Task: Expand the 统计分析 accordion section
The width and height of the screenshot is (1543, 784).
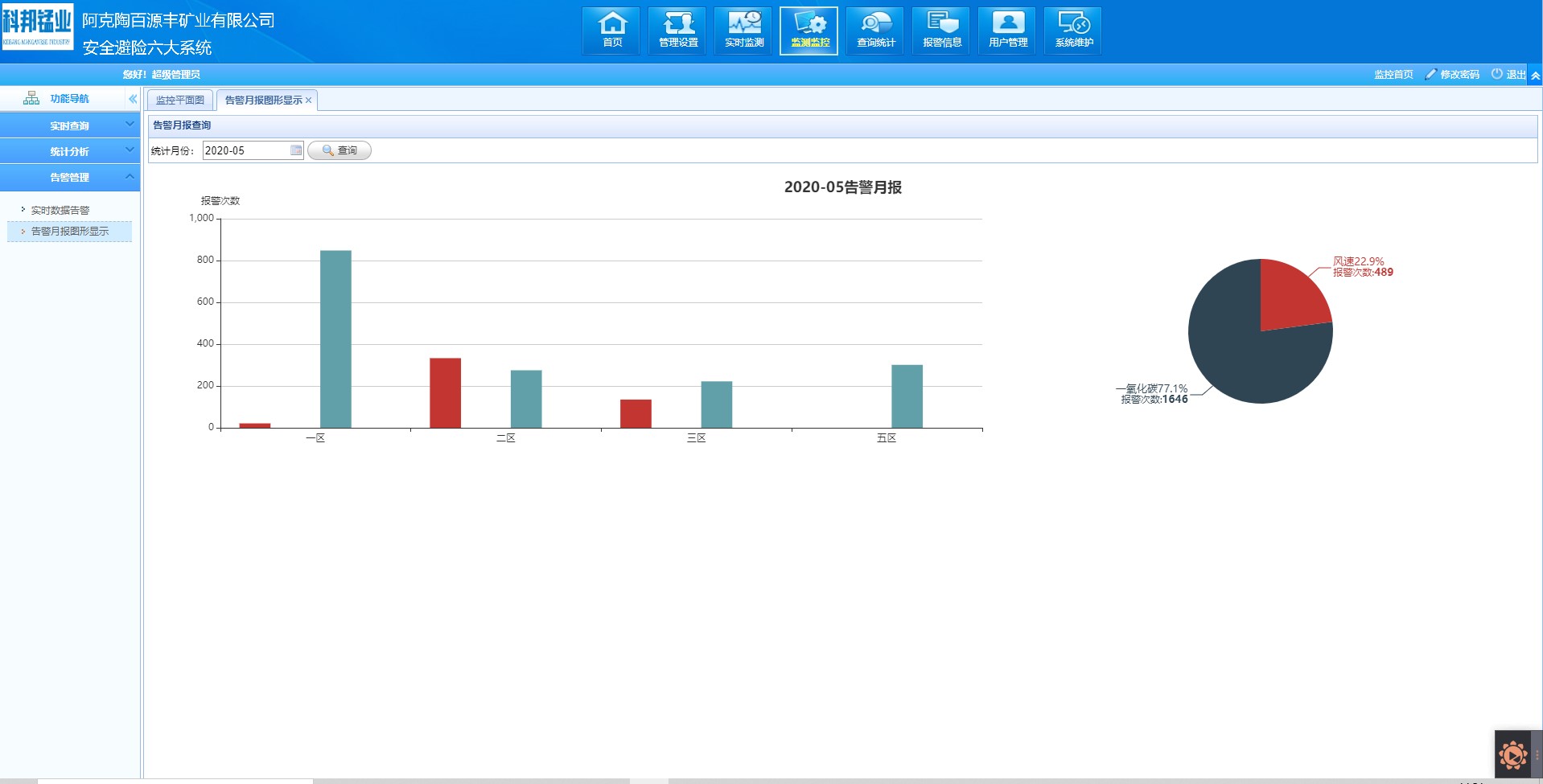Action: pyautogui.click(x=70, y=151)
